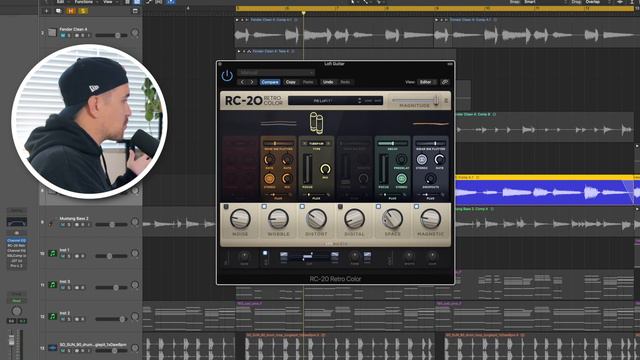Screen dimensions: 640x360
Task: Enable the Noise module checkbox
Action: [226, 207]
